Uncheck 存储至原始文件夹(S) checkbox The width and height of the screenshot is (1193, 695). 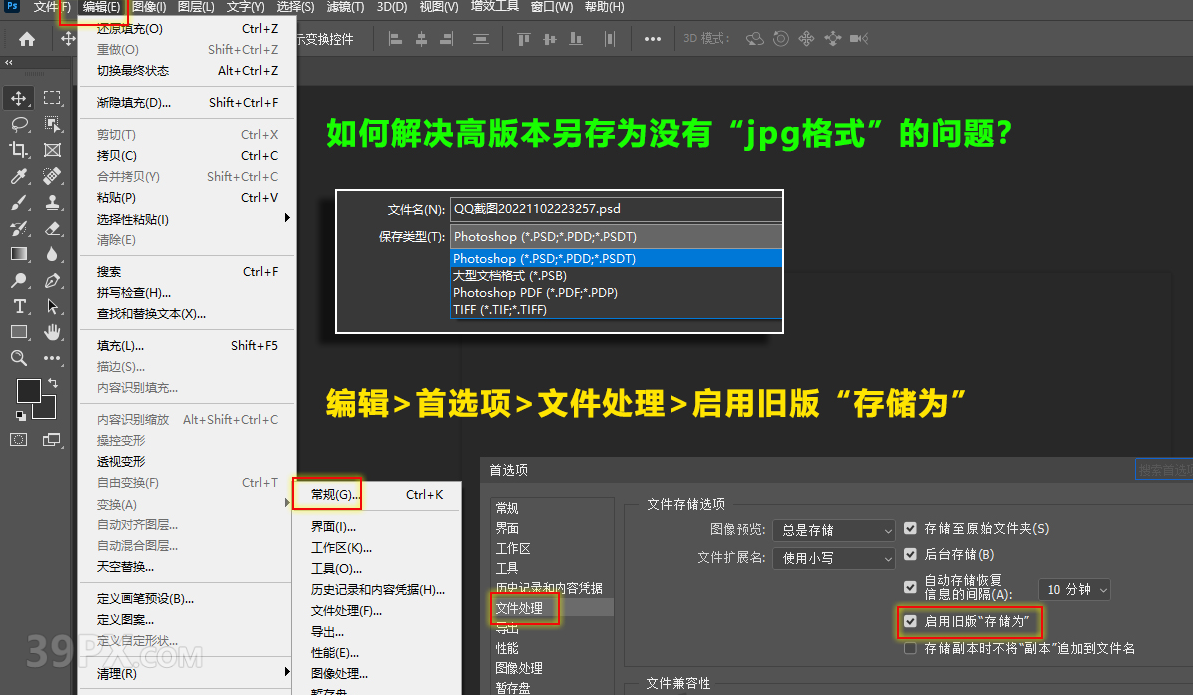click(910, 528)
